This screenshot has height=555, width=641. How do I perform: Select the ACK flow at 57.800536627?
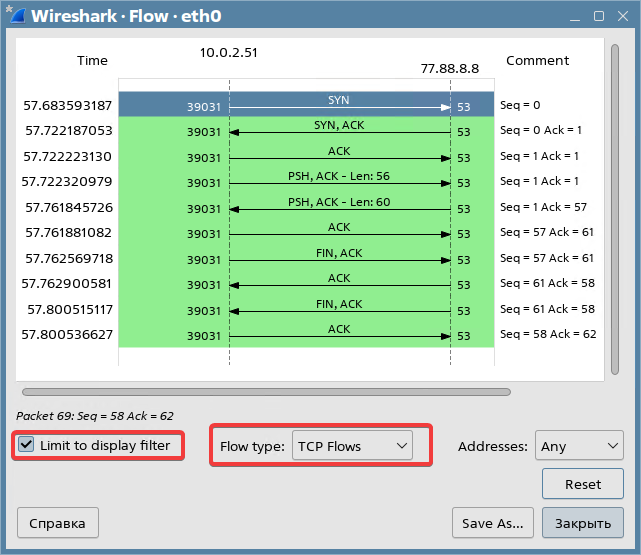[x=339, y=336]
